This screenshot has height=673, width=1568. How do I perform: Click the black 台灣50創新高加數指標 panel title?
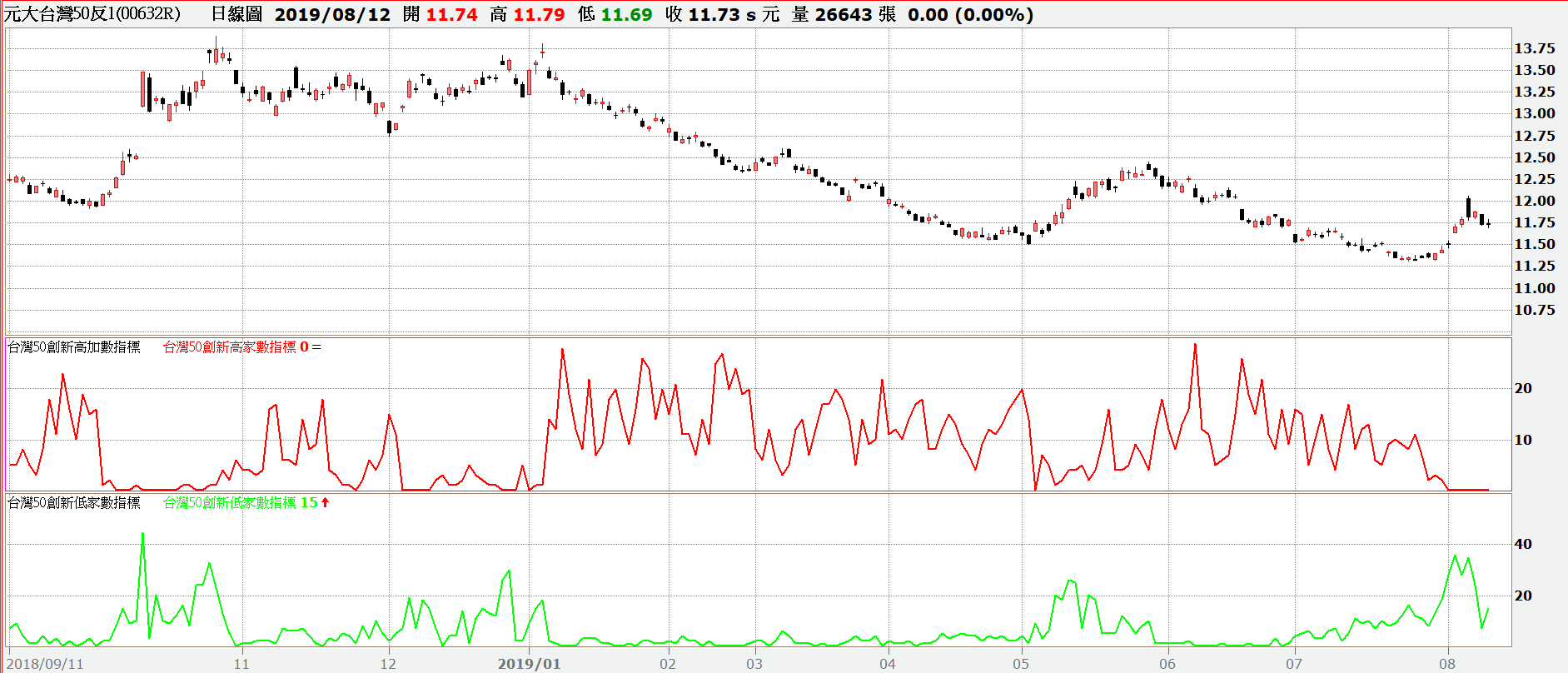click(x=74, y=346)
